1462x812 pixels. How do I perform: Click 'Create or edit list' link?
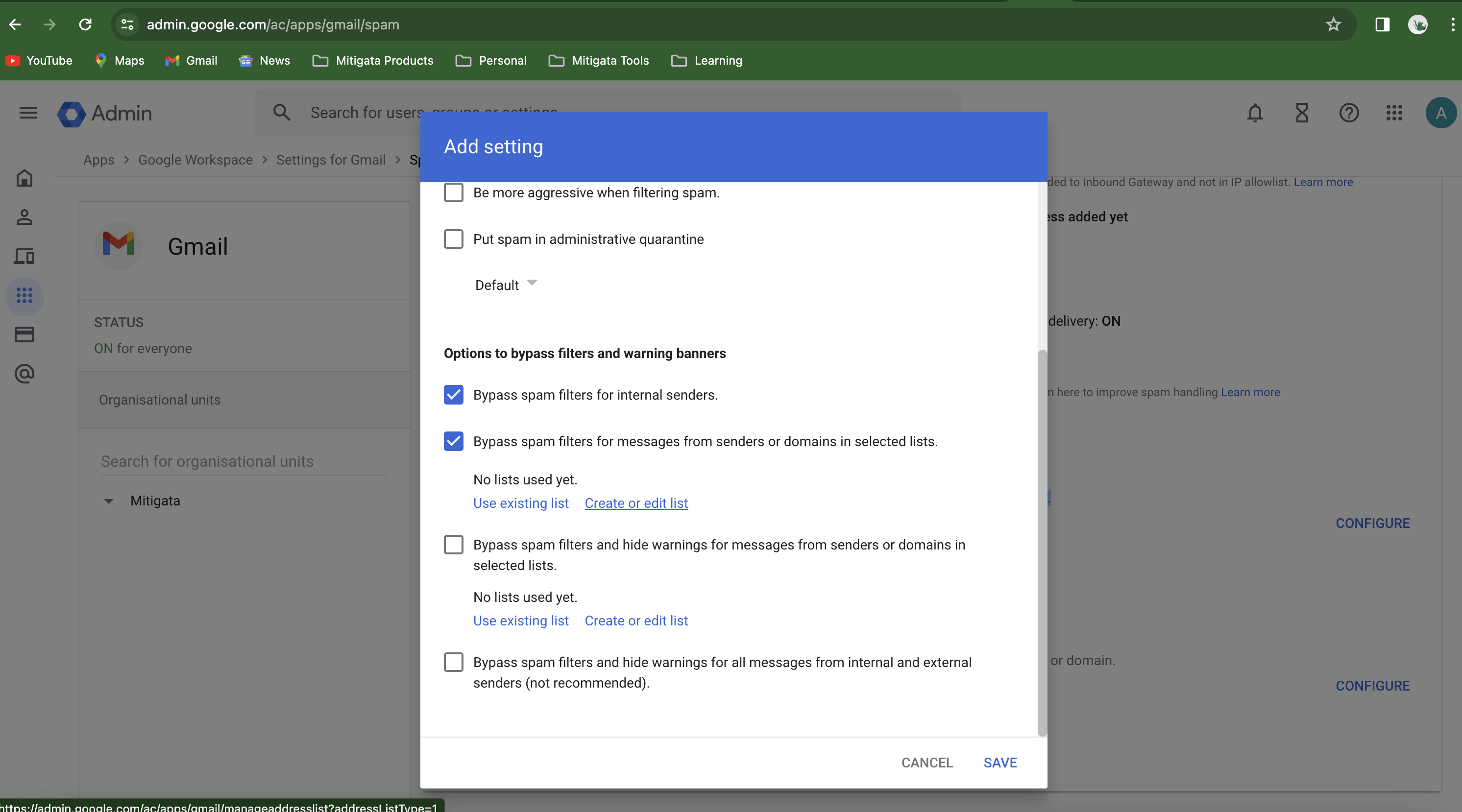pyautogui.click(x=636, y=503)
